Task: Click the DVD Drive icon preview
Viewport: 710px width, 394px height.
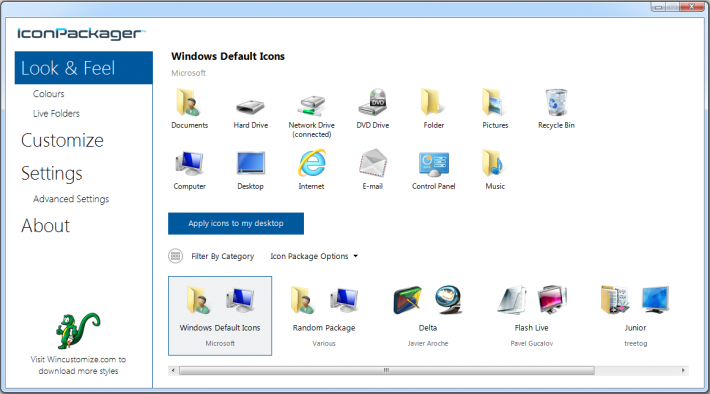Action: point(373,102)
